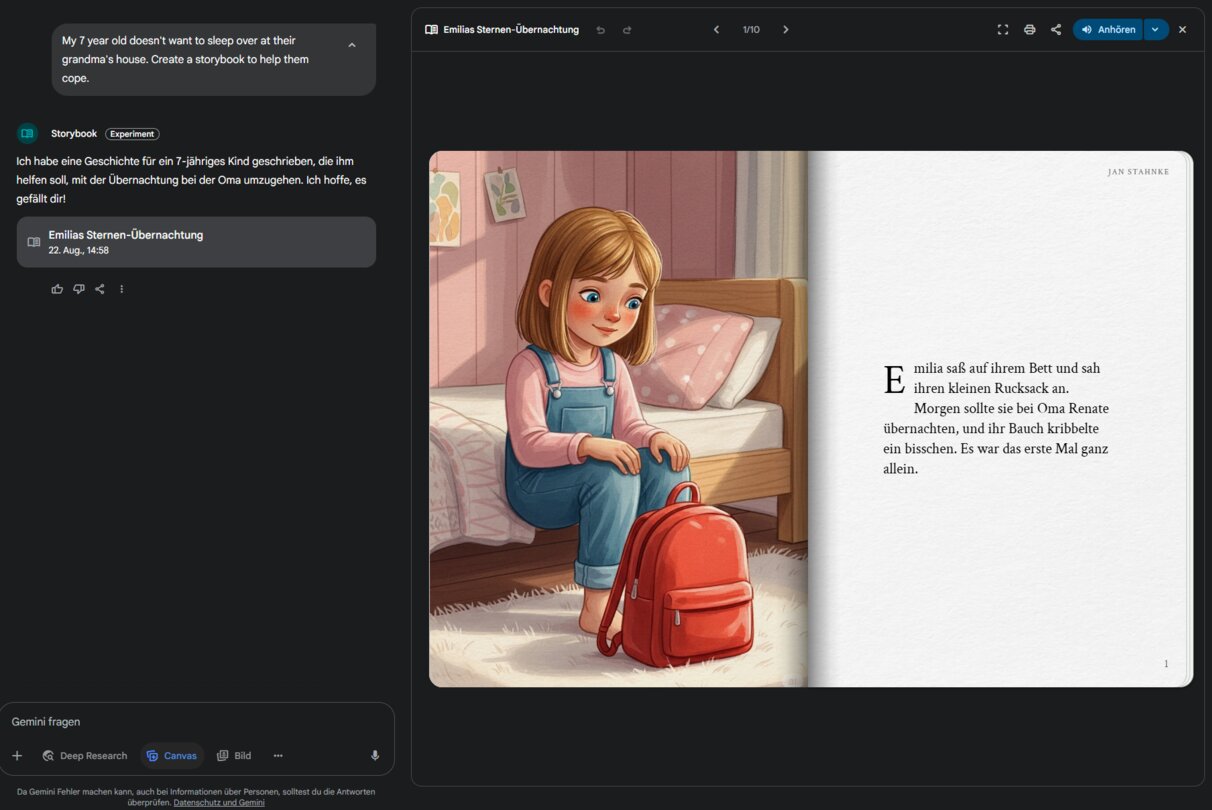The height and width of the screenshot is (810, 1212).
Task: Go to the next storybook page
Action: click(786, 30)
